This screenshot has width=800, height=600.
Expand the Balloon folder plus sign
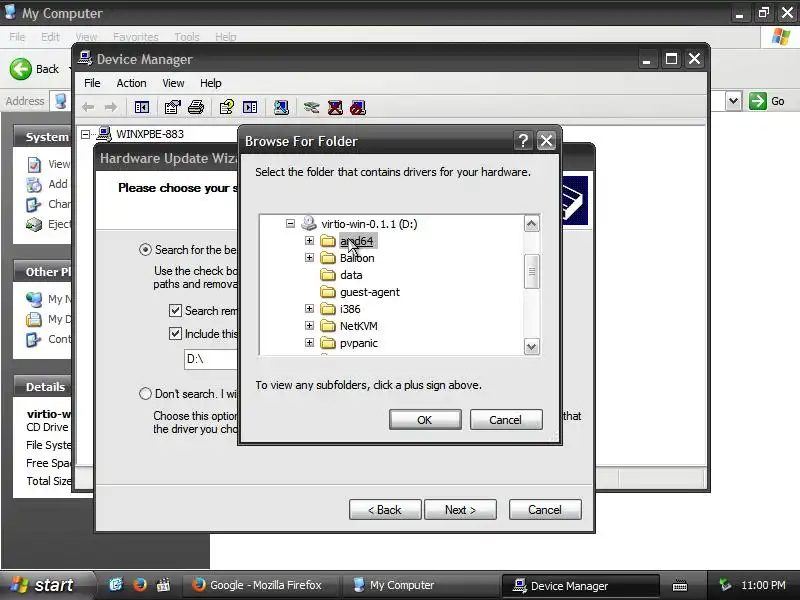(x=309, y=258)
